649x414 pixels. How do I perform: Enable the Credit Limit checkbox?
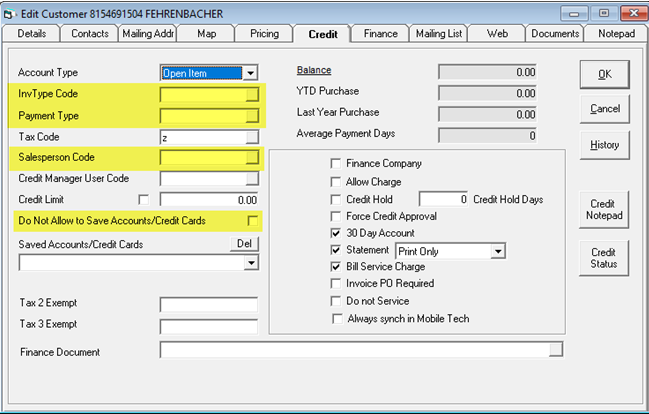click(x=143, y=200)
